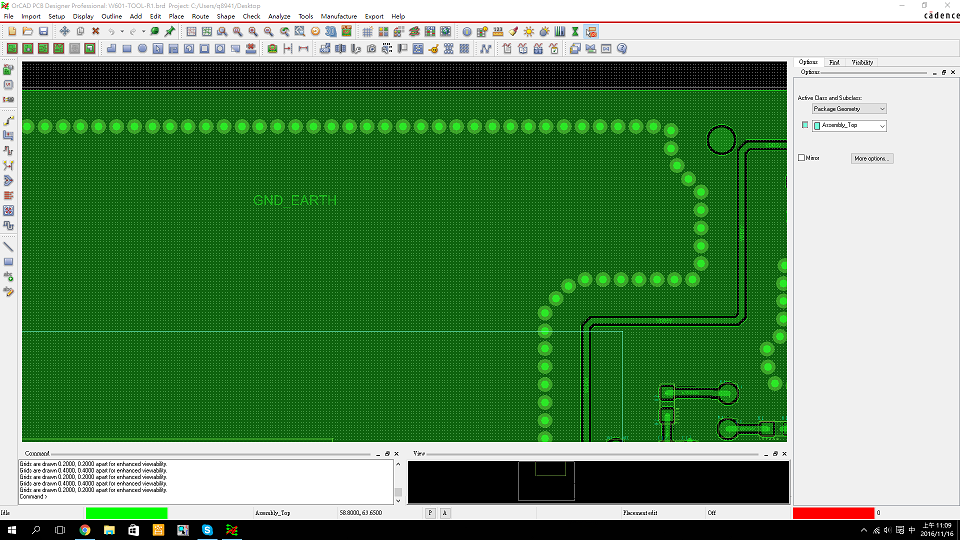Select the Move tool with four arrows
This screenshot has width=960, height=540.
point(65,32)
